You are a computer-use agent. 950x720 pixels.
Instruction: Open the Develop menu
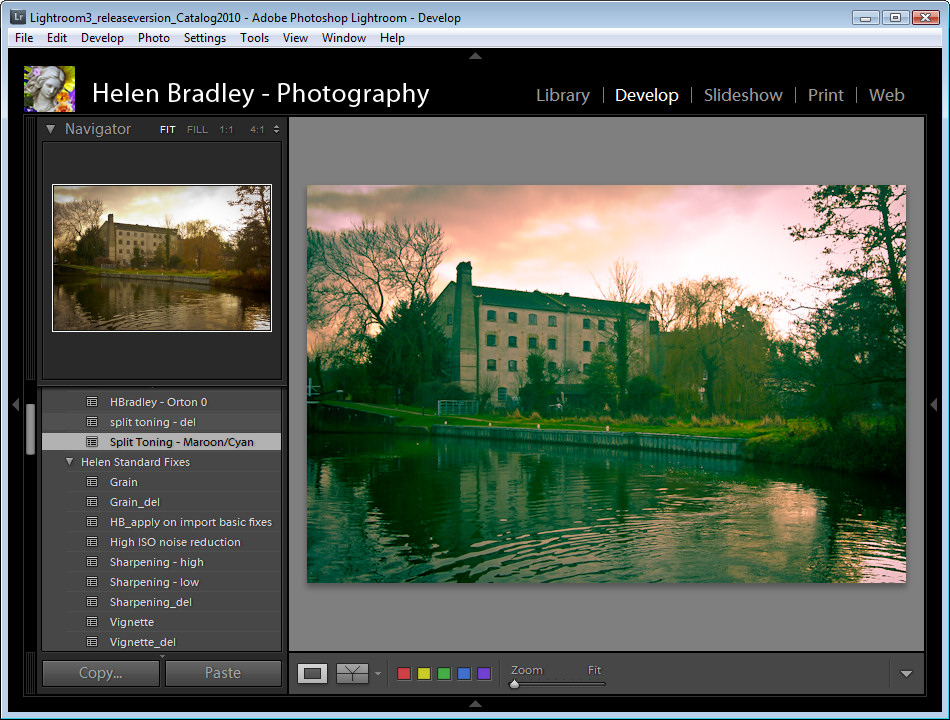point(102,38)
